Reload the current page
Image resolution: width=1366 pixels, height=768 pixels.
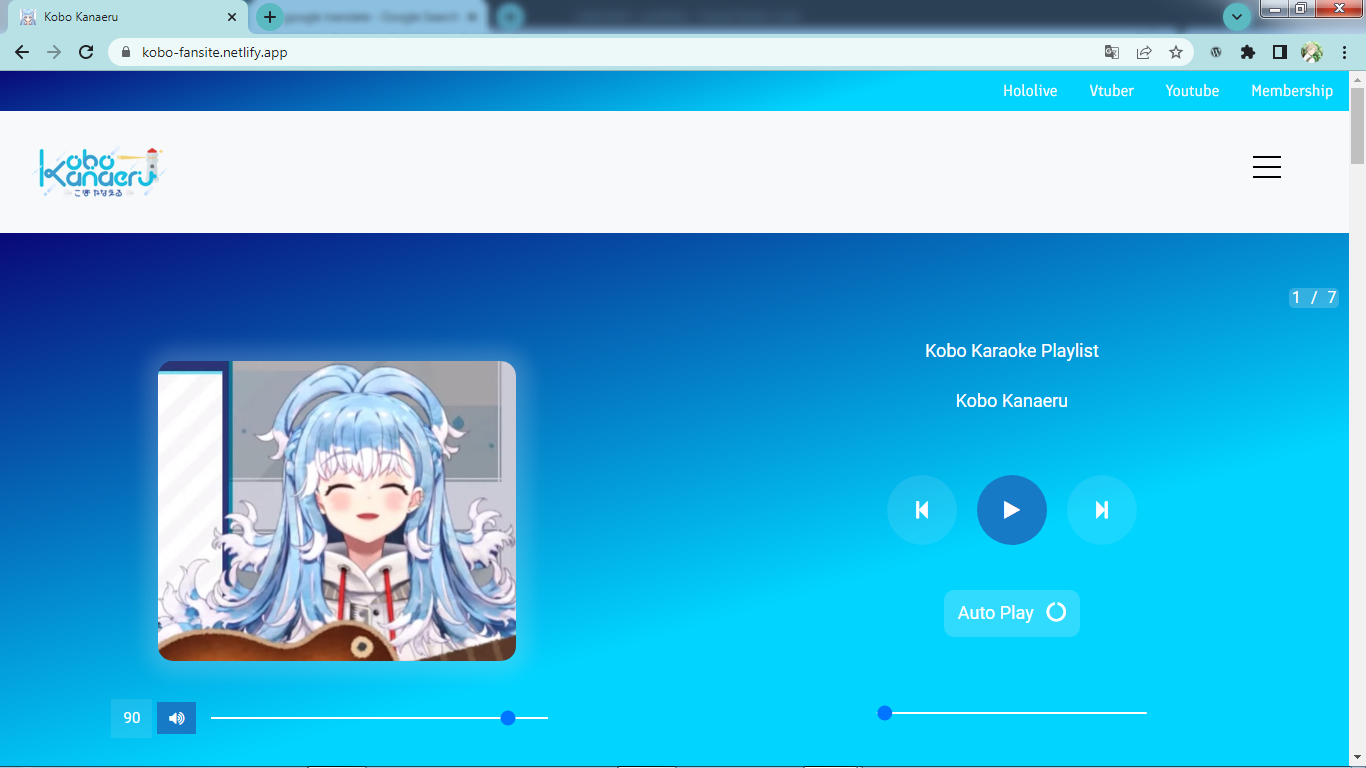coord(86,52)
